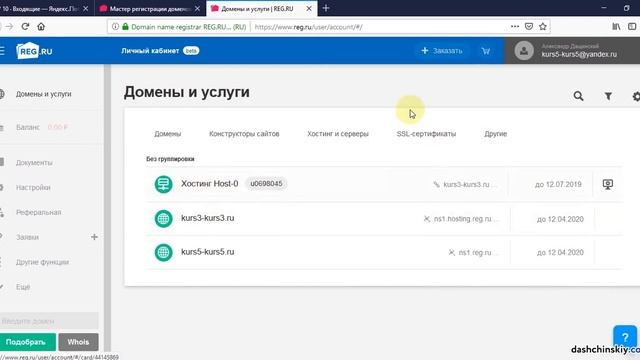640x360 pixels.
Task: Expand the Ещё sidebar item
Action: pos(23,287)
